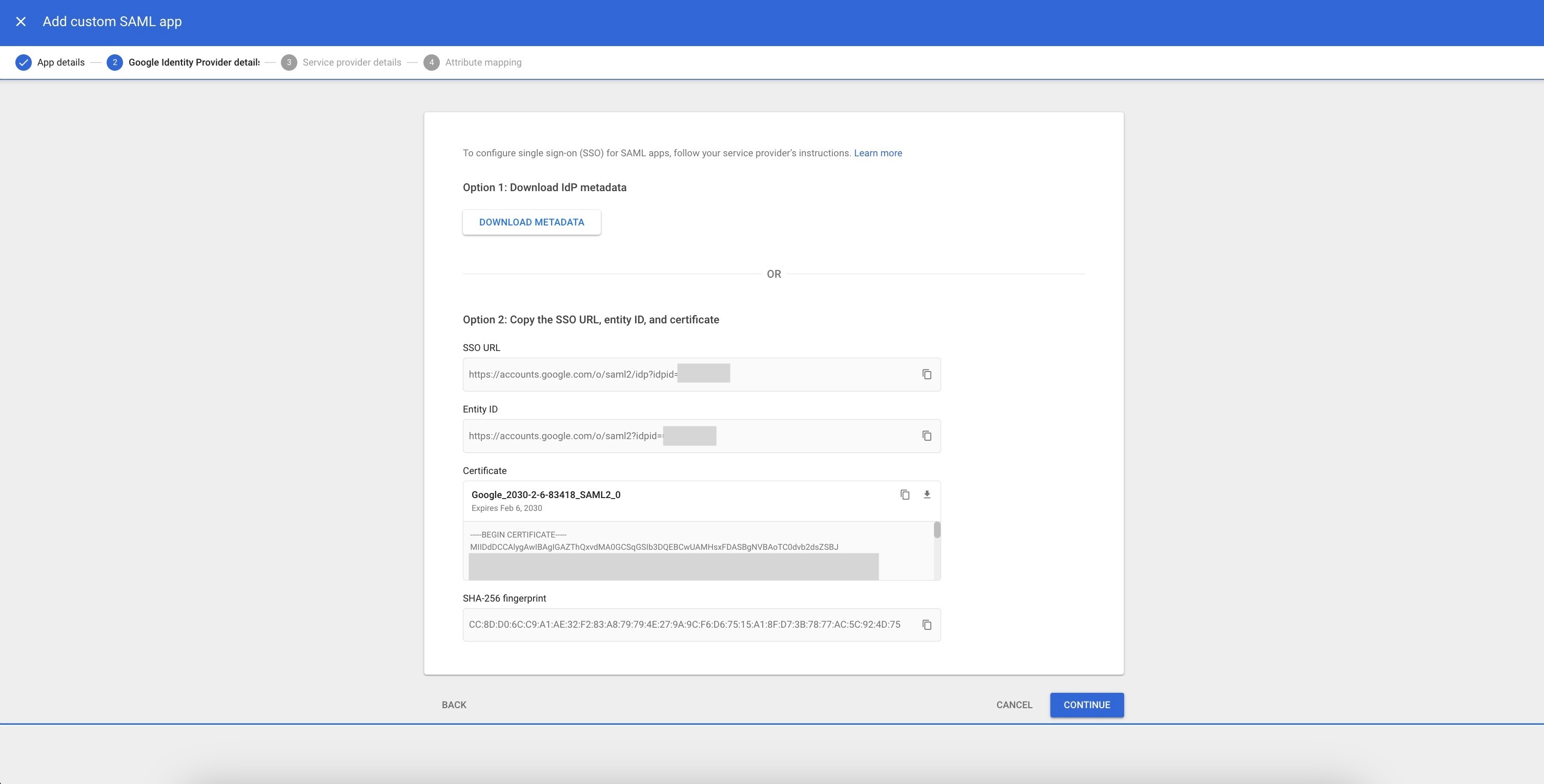
Task: Click the step 2 circle icon
Action: tap(114, 63)
